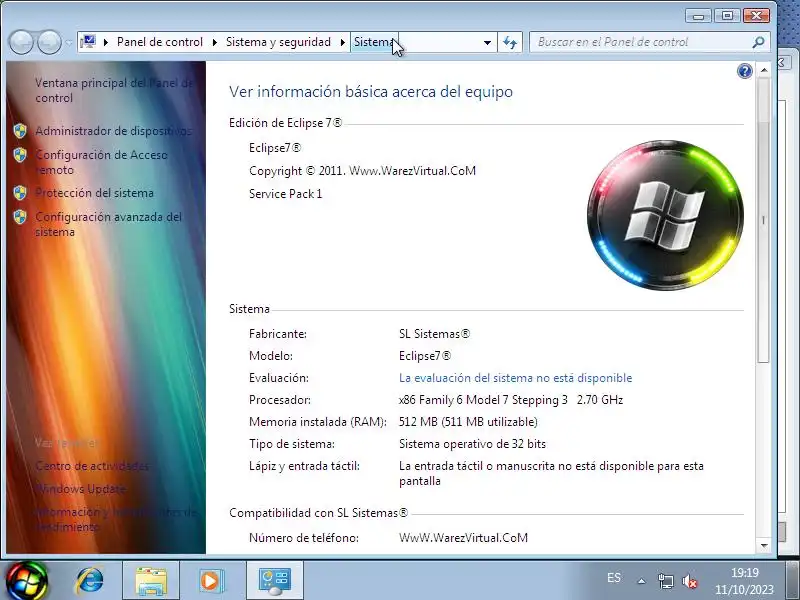Open Windows Explorer folder from taskbar
Screen dimensions: 800x600
pos(151,581)
